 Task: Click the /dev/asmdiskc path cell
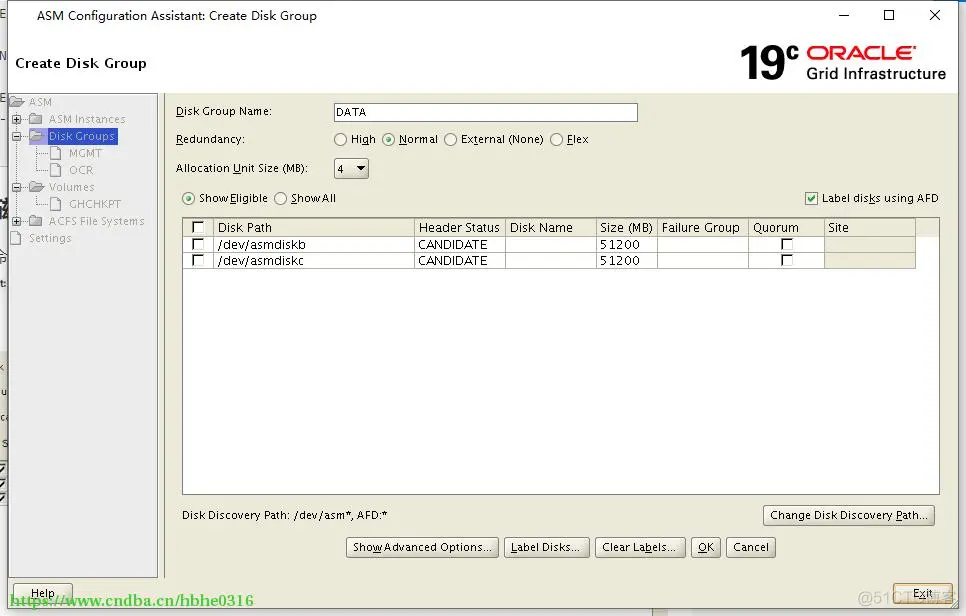tap(314, 261)
